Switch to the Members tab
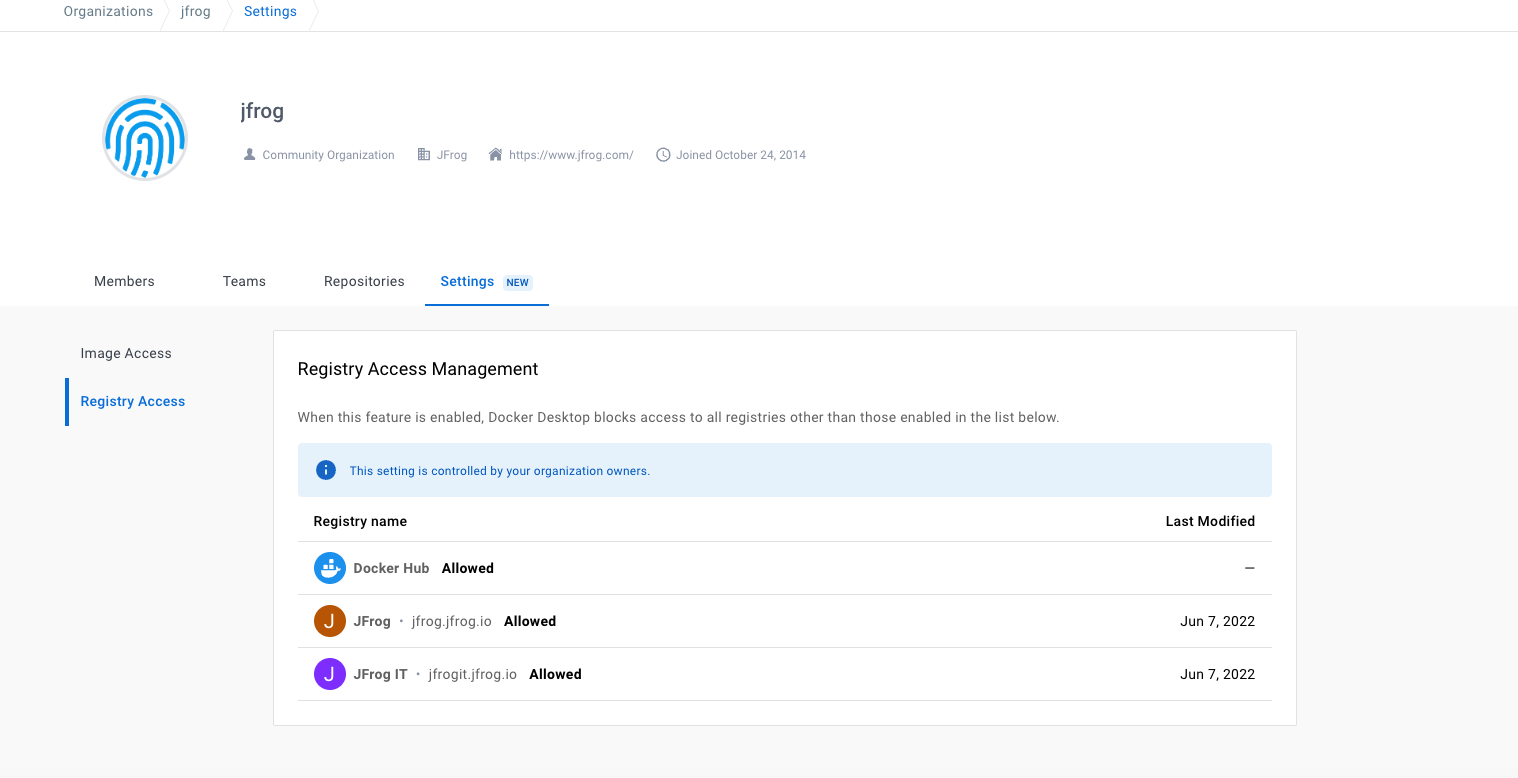 (x=124, y=281)
